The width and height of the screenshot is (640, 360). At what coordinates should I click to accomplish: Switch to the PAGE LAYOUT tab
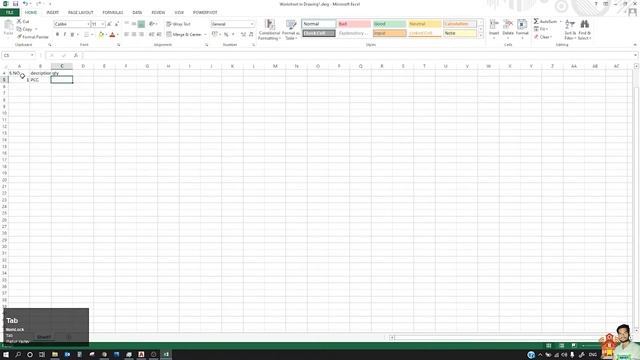(x=81, y=13)
